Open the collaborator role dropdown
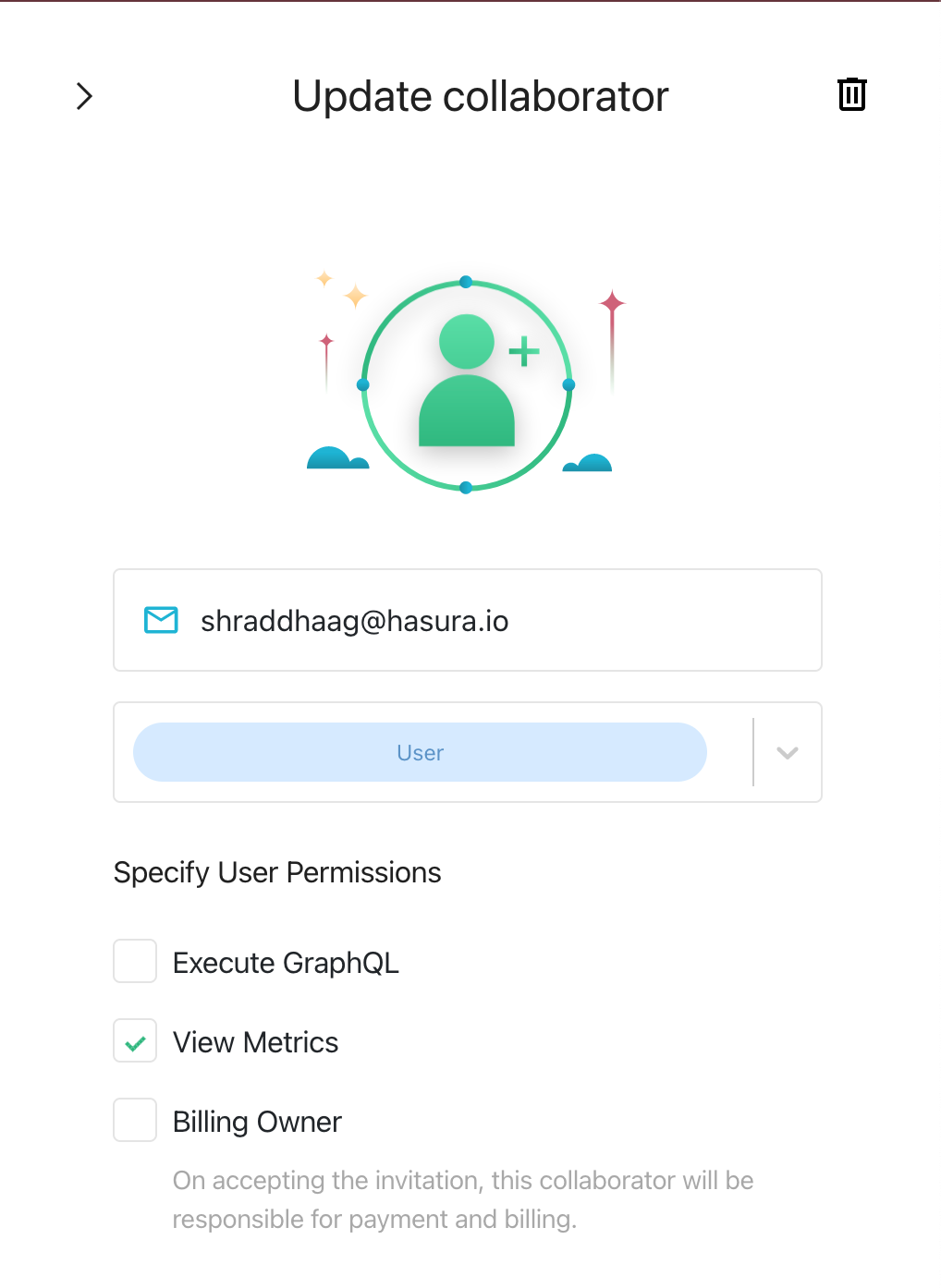Image resolution: width=941 pixels, height=1288 pixels. [x=787, y=752]
